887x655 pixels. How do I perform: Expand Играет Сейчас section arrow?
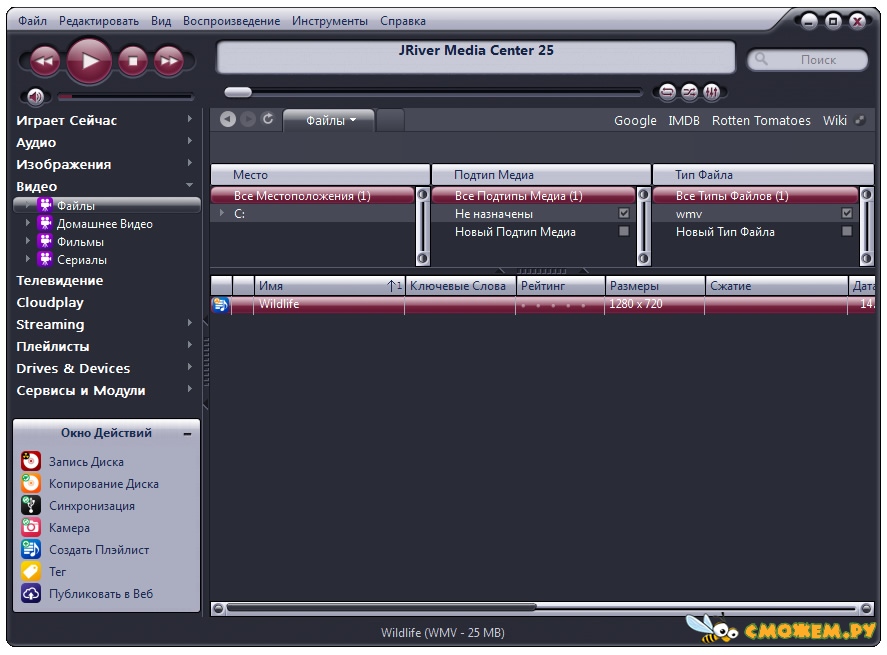click(x=190, y=119)
